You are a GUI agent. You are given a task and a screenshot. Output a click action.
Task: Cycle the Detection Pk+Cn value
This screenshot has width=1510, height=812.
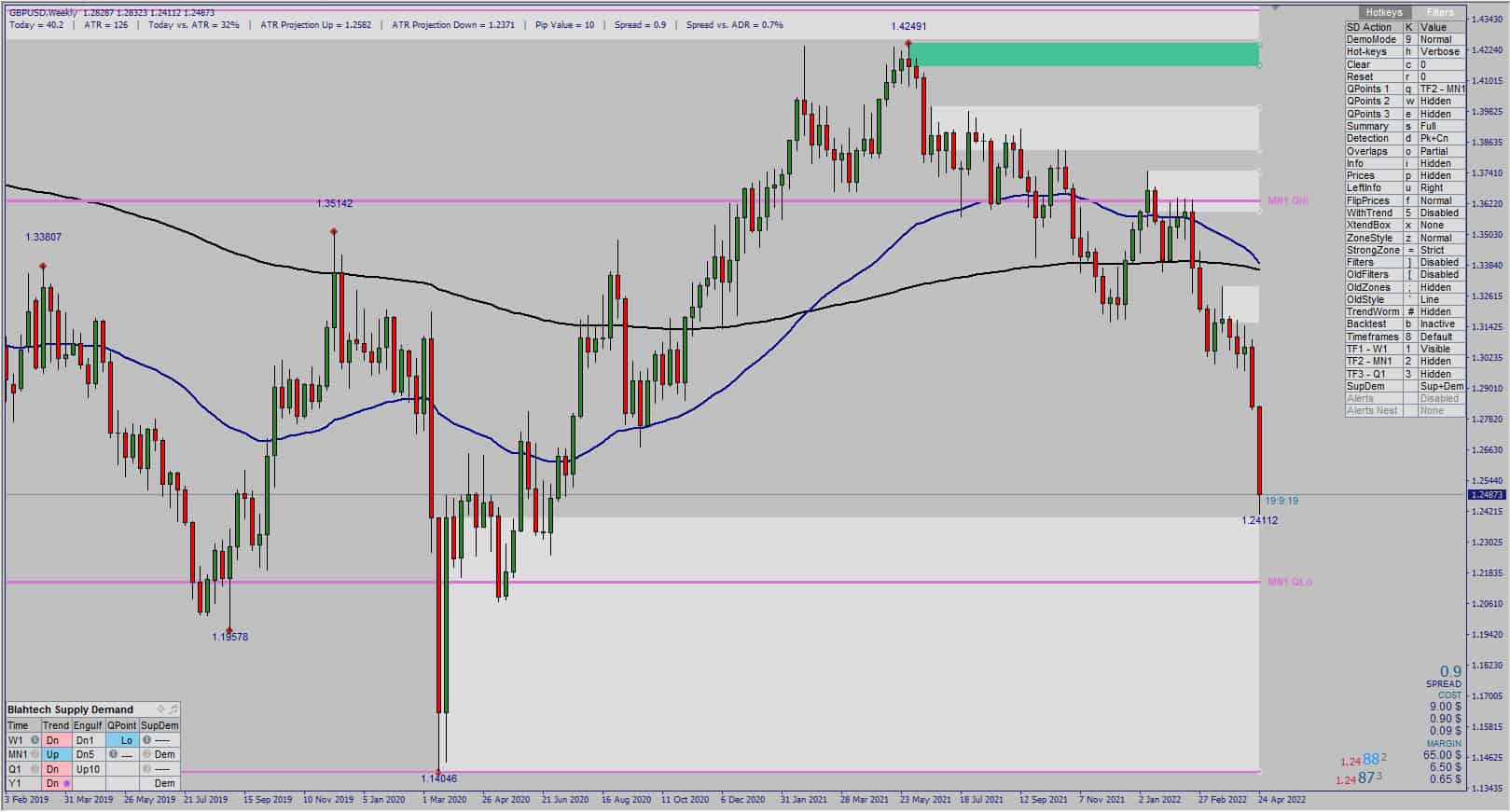[1441, 138]
